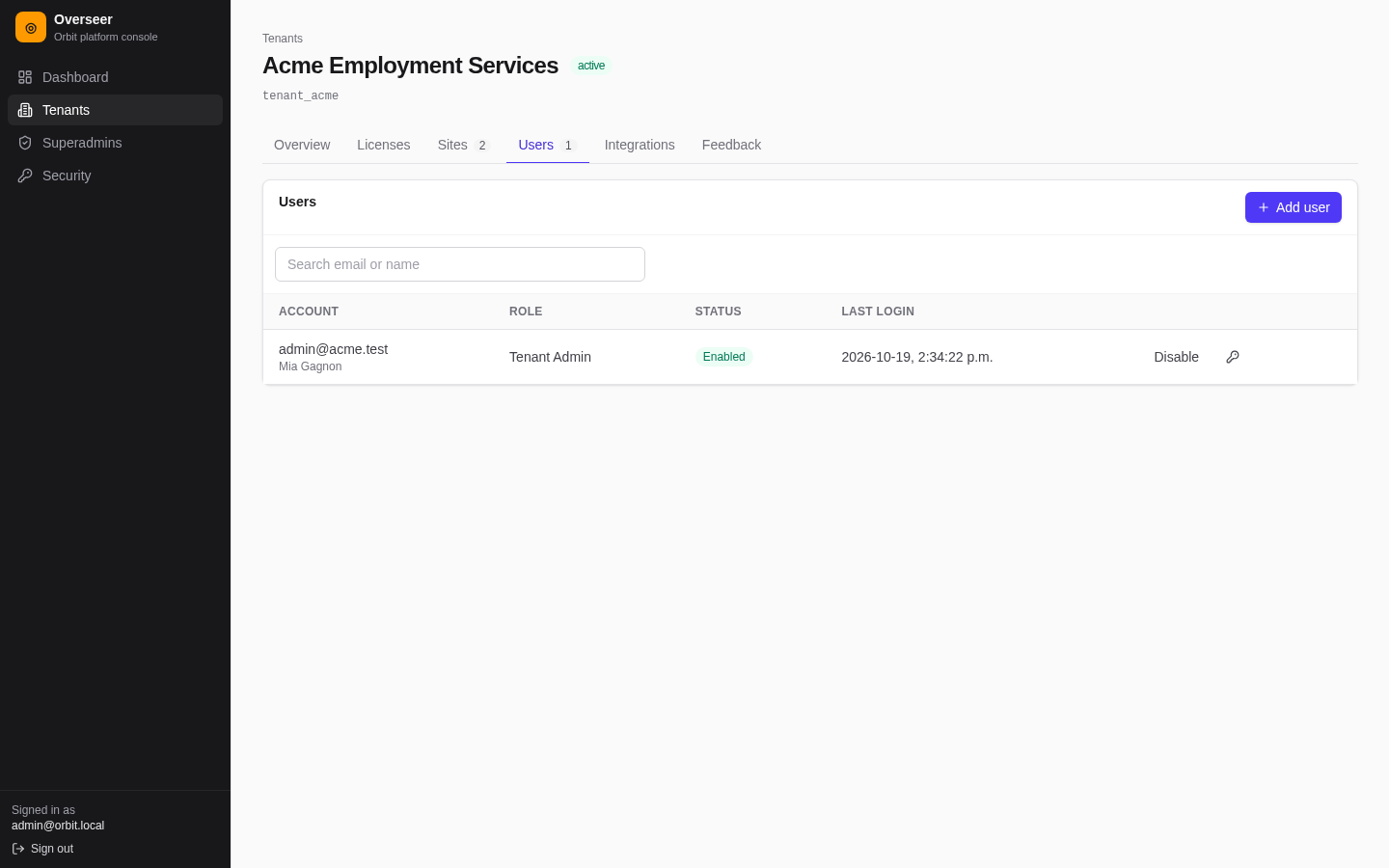Click the Overseer orange logo icon
The width and height of the screenshot is (1389, 868).
31,27
